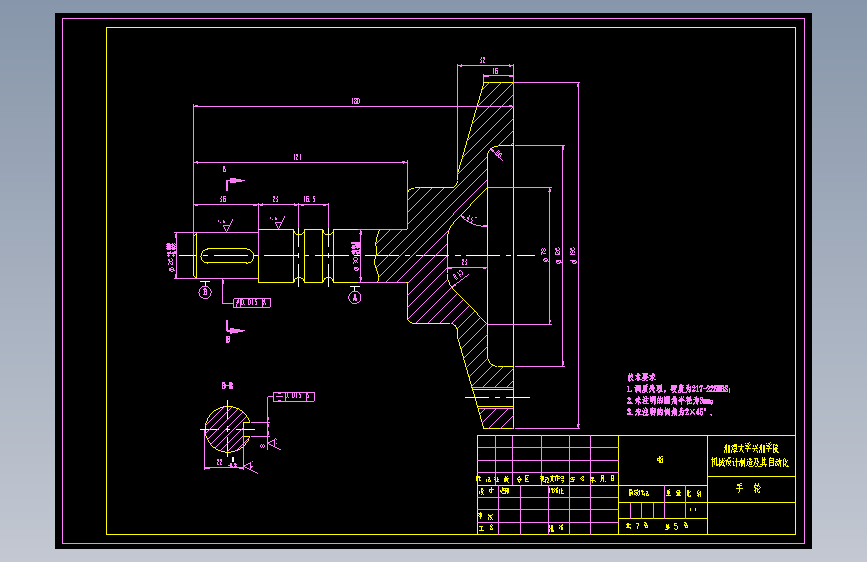Select the outermost diameter dimension text at right
The image size is (867, 562).
[x=573, y=256]
